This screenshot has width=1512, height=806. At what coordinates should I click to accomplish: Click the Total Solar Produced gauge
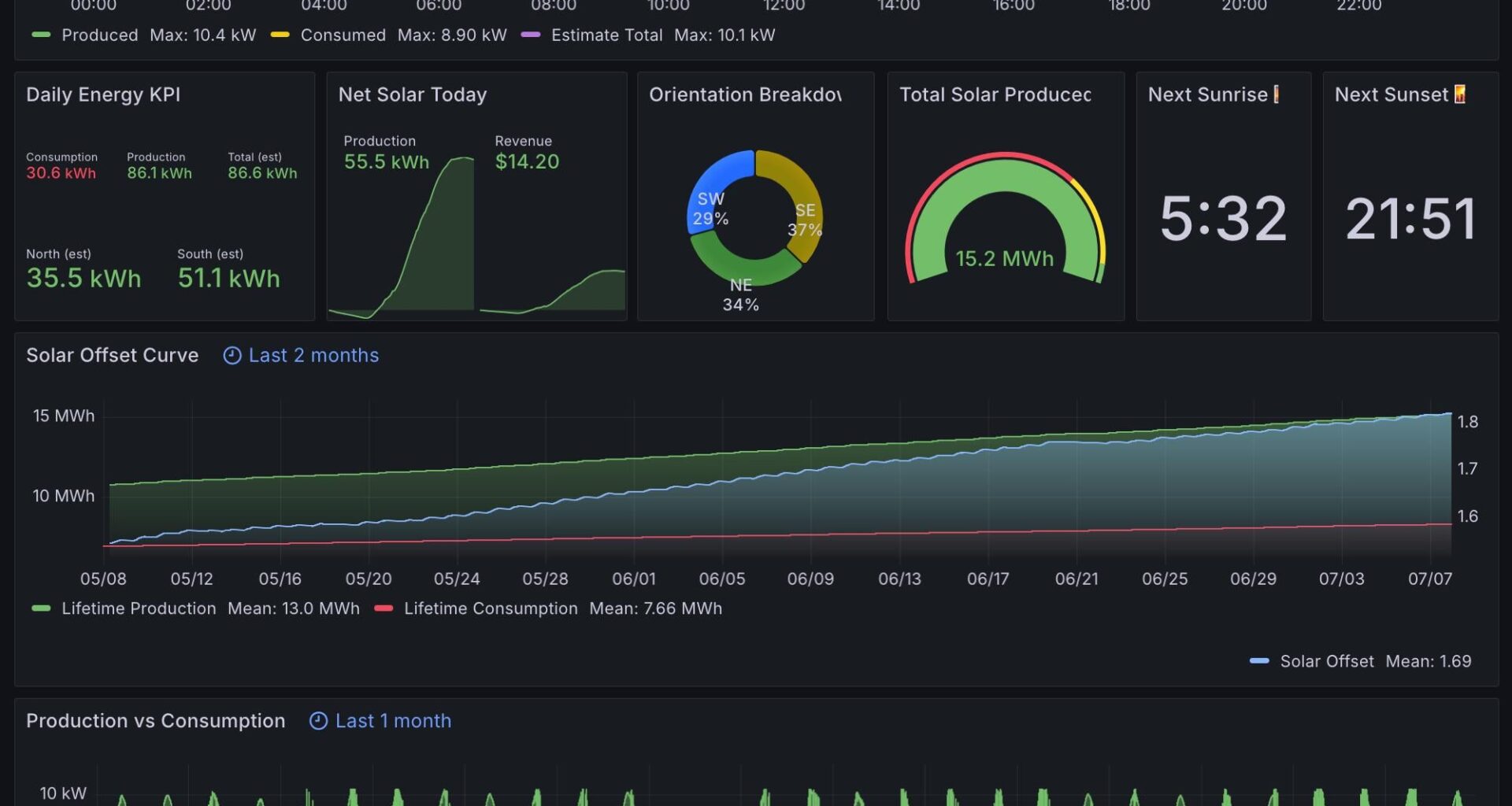tap(1006, 228)
